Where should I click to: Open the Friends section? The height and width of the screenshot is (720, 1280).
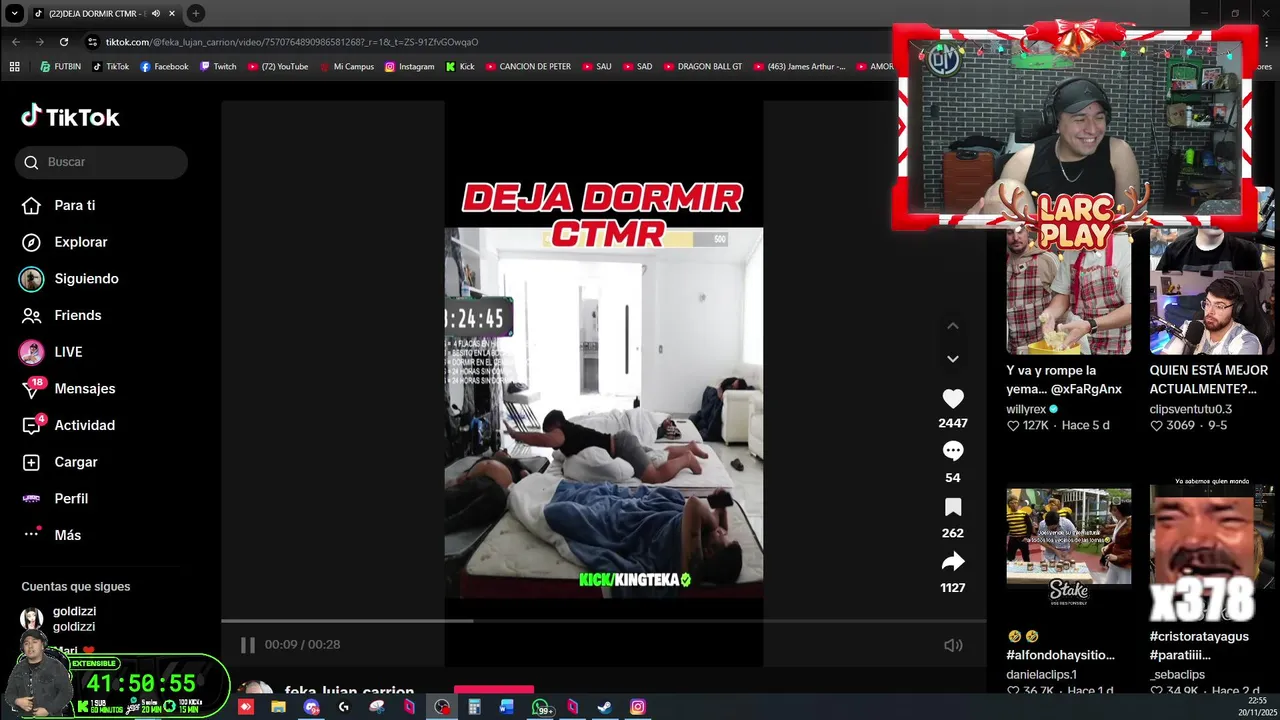point(61,315)
